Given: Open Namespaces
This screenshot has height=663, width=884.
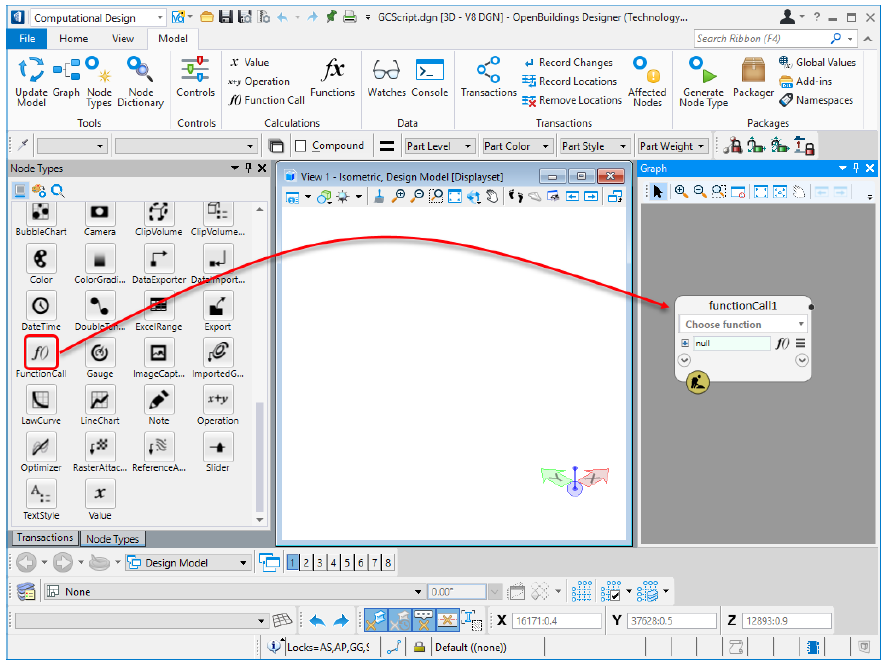Looking at the screenshot, I should [x=815, y=100].
